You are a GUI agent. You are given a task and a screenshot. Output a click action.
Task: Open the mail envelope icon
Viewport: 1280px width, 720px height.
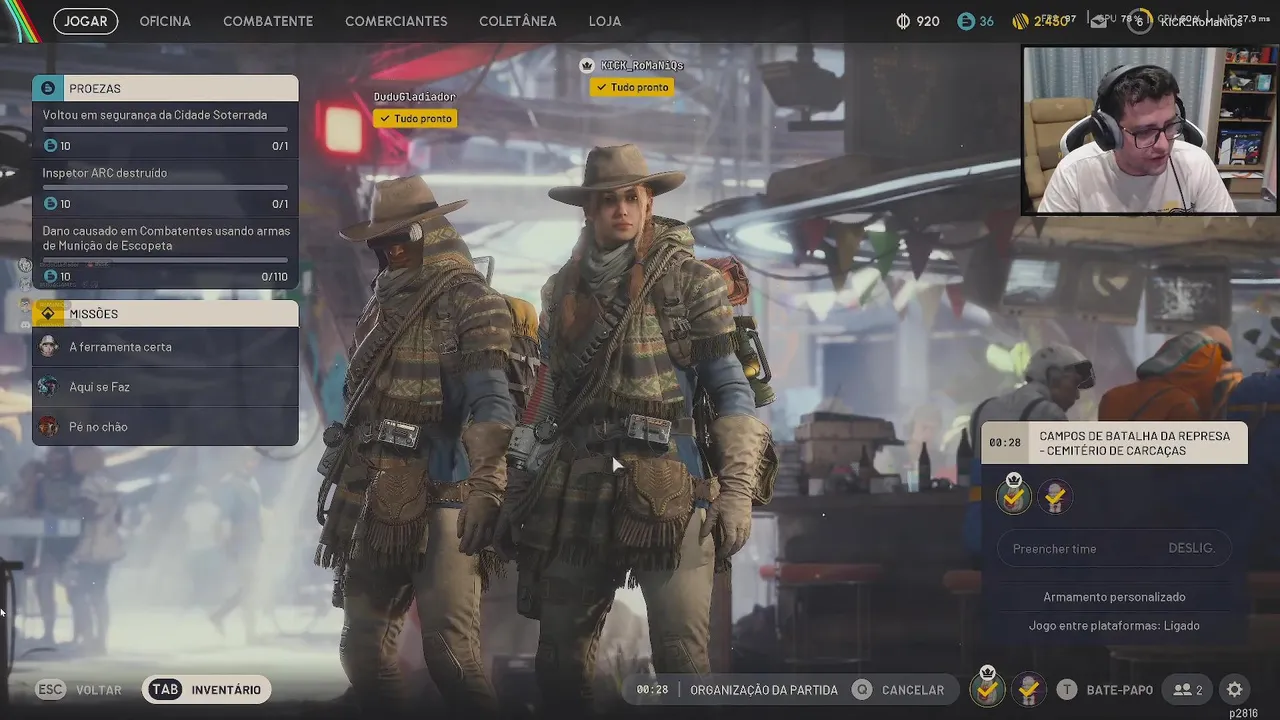1099,22
